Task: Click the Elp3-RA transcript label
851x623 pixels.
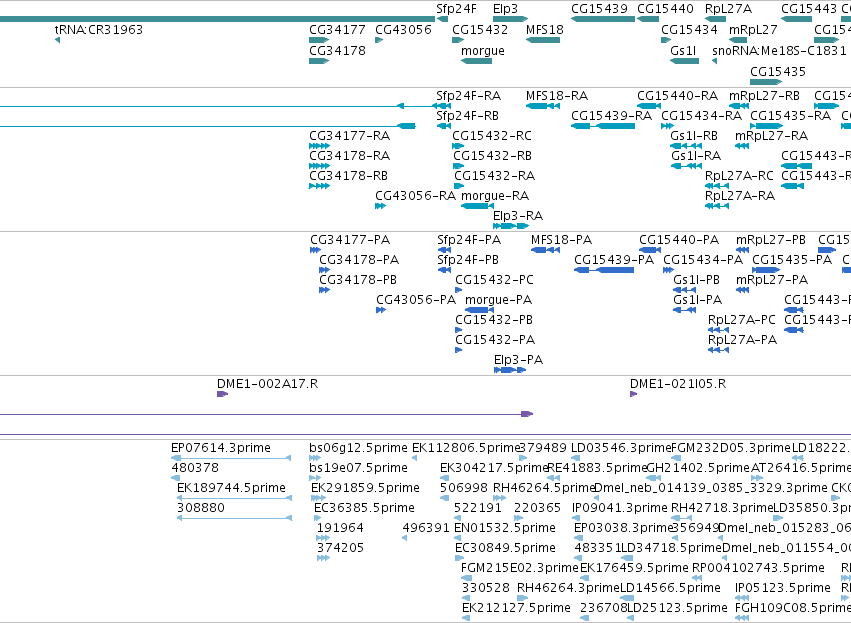Action: pos(518,216)
